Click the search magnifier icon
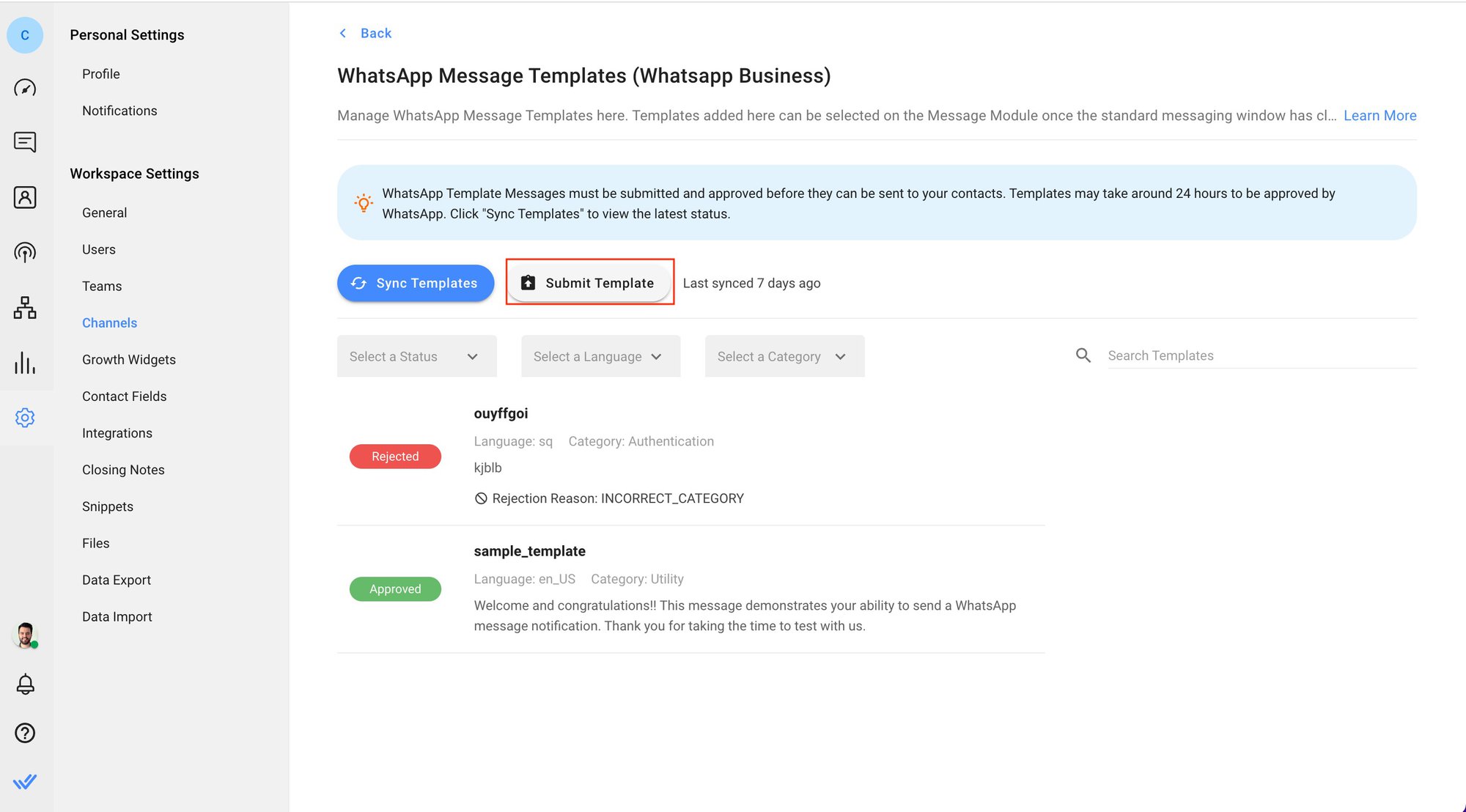Image resolution: width=1466 pixels, height=812 pixels. [1083, 355]
